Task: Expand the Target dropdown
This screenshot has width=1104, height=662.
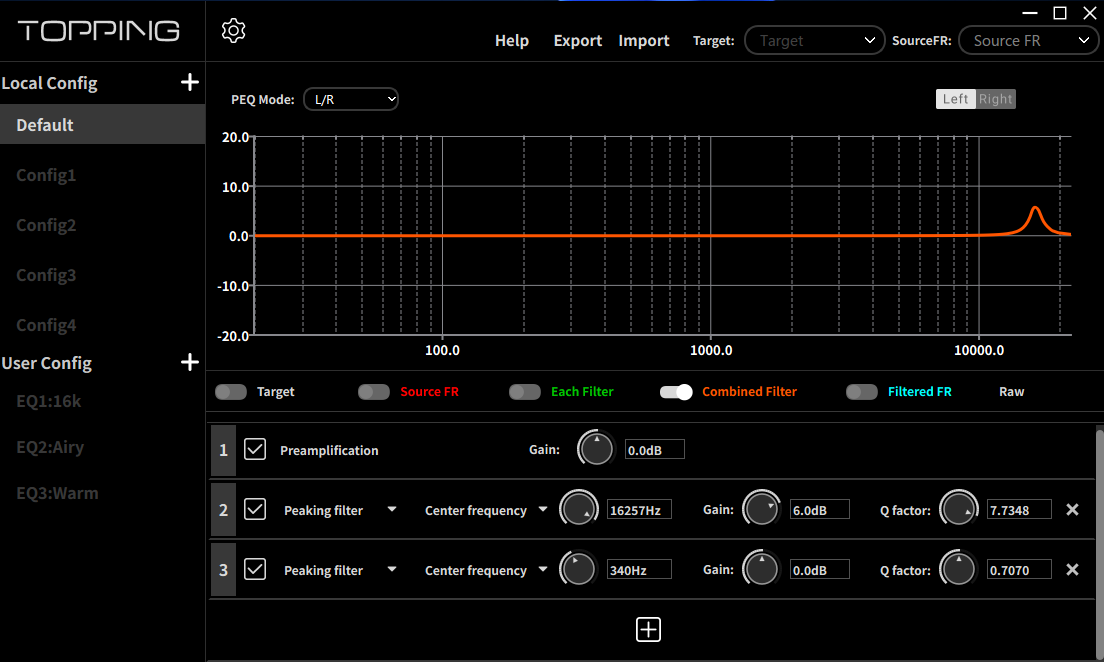Action: click(x=814, y=41)
